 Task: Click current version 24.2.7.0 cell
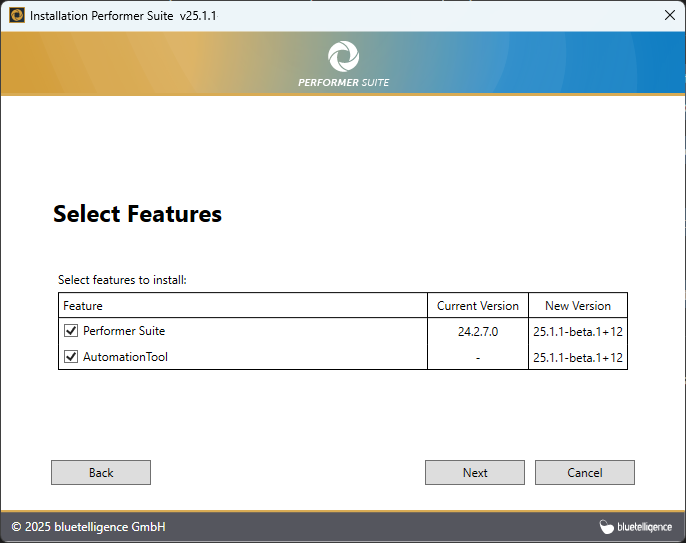pos(478,331)
